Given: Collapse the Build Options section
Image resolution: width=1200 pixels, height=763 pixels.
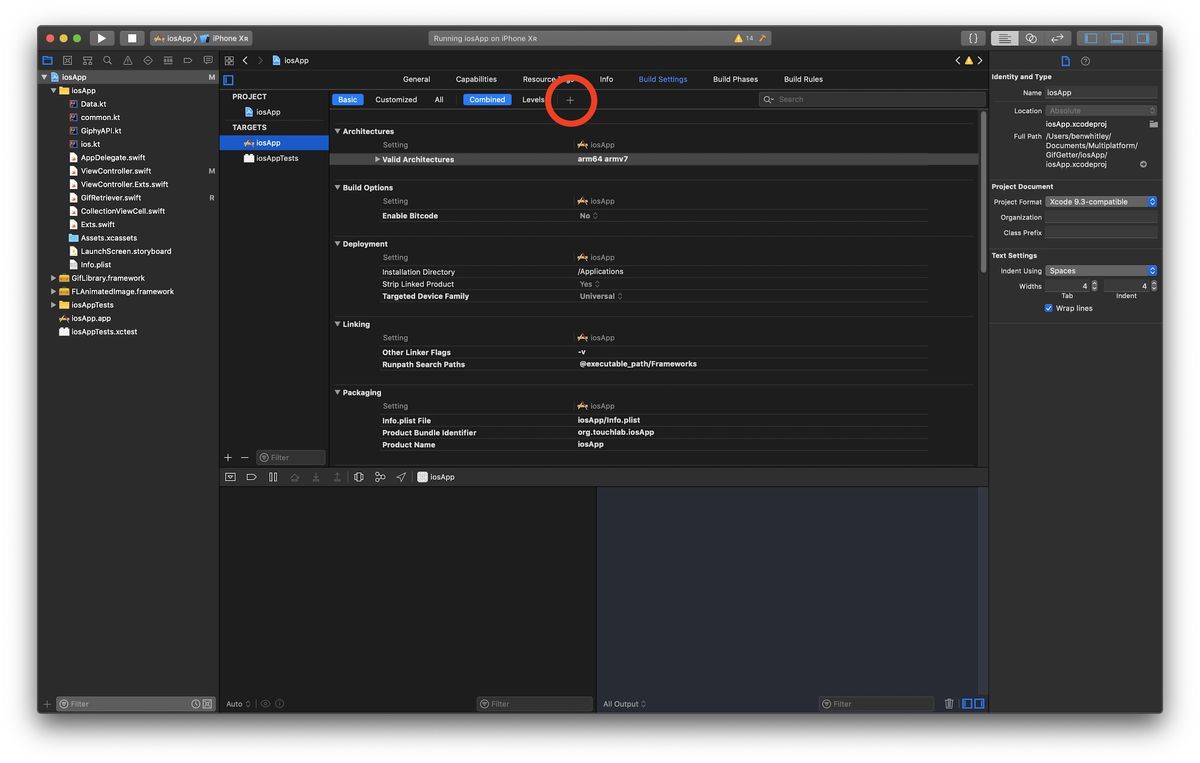Looking at the screenshot, I should pos(337,187).
